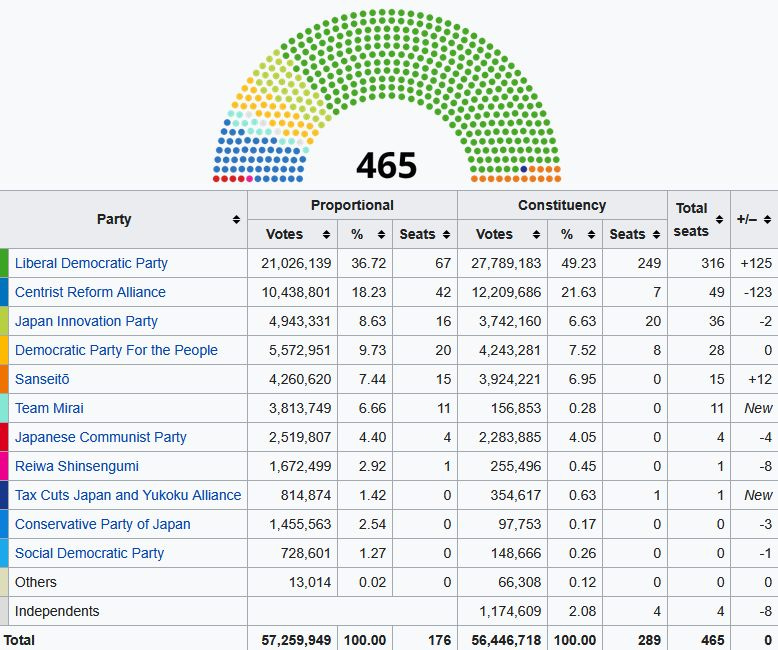Select the Independents row label
This screenshot has width=778, height=650.
[57, 611]
